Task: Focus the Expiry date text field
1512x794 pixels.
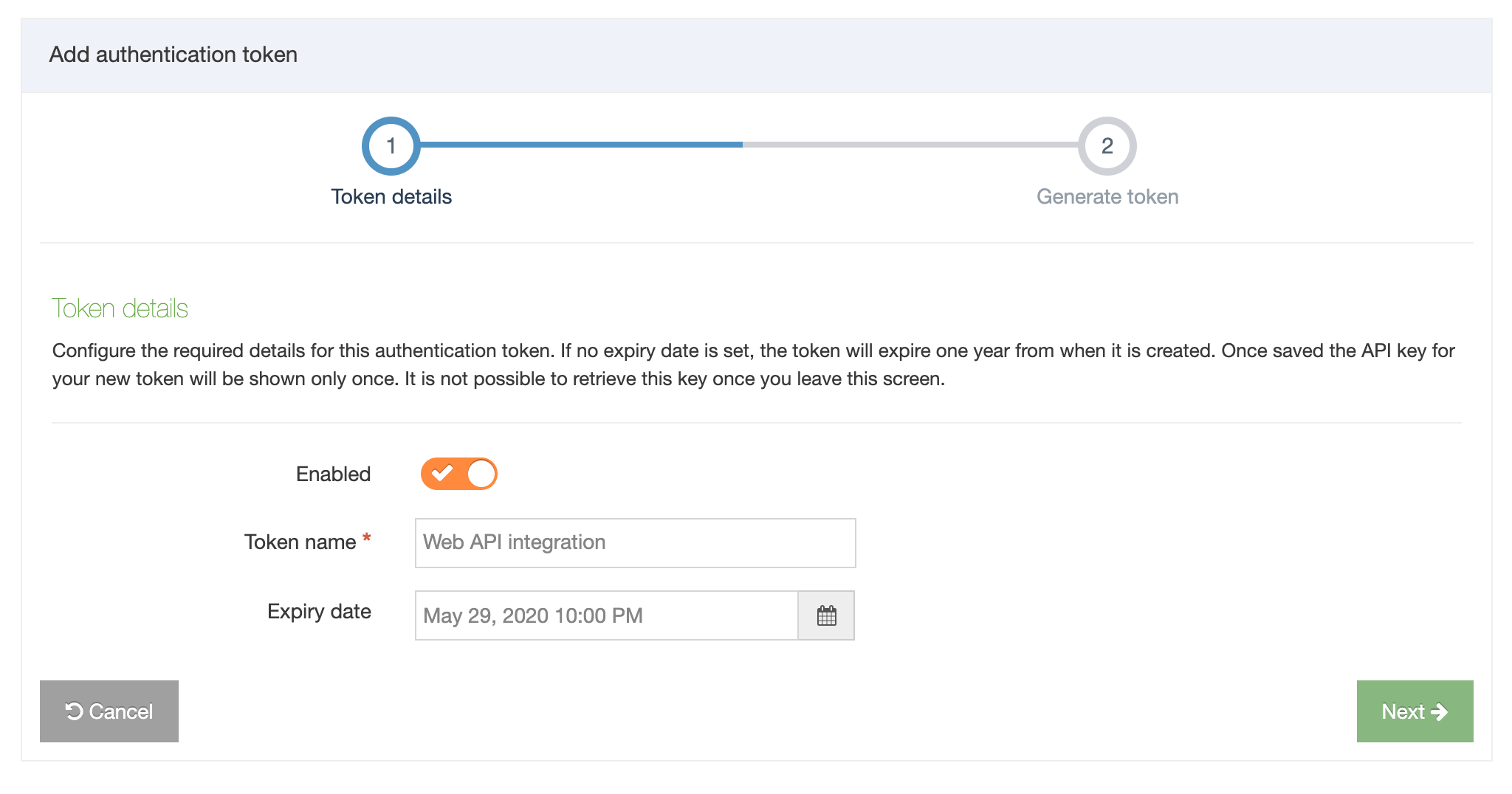Action: click(606, 615)
